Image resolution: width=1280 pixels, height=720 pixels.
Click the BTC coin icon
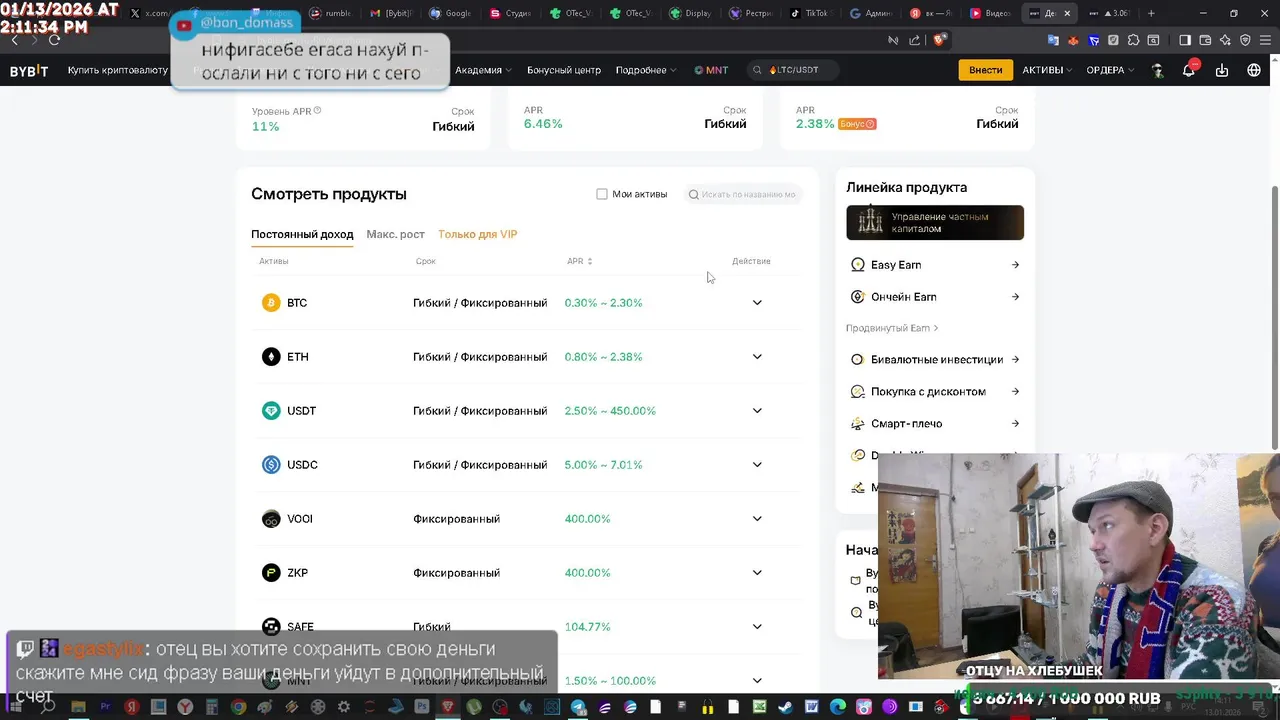tap(271, 302)
